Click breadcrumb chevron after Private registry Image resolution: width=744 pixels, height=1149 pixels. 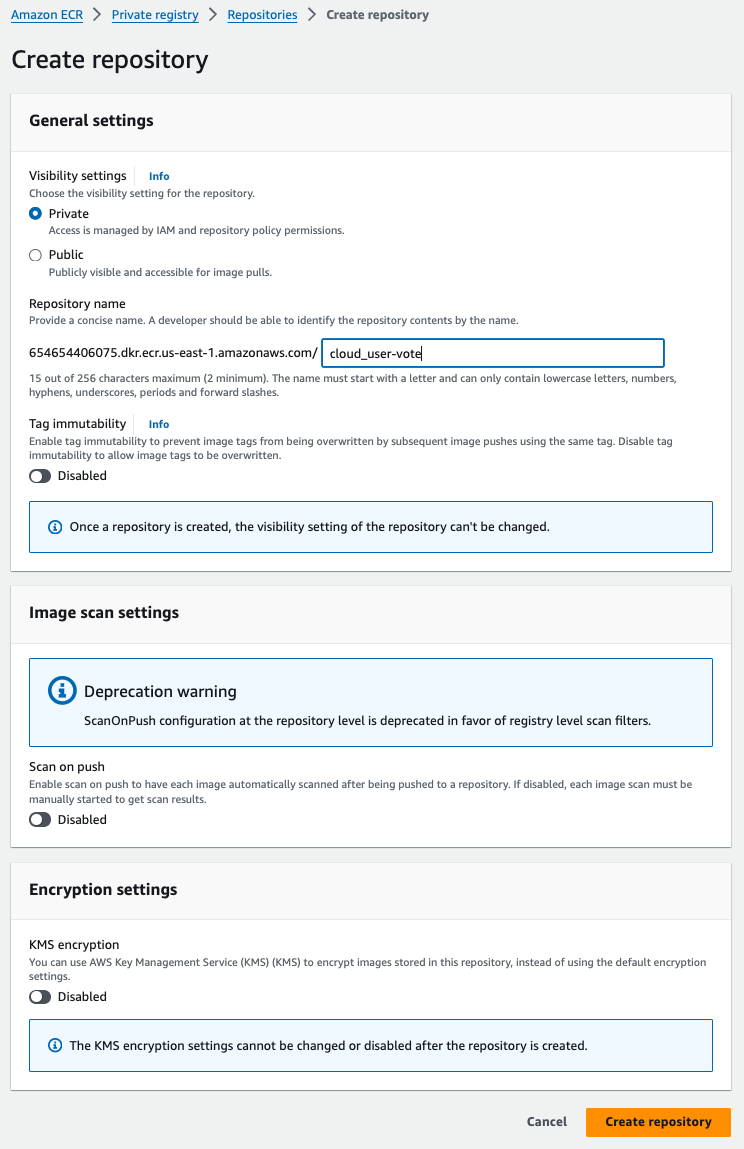[x=213, y=15]
